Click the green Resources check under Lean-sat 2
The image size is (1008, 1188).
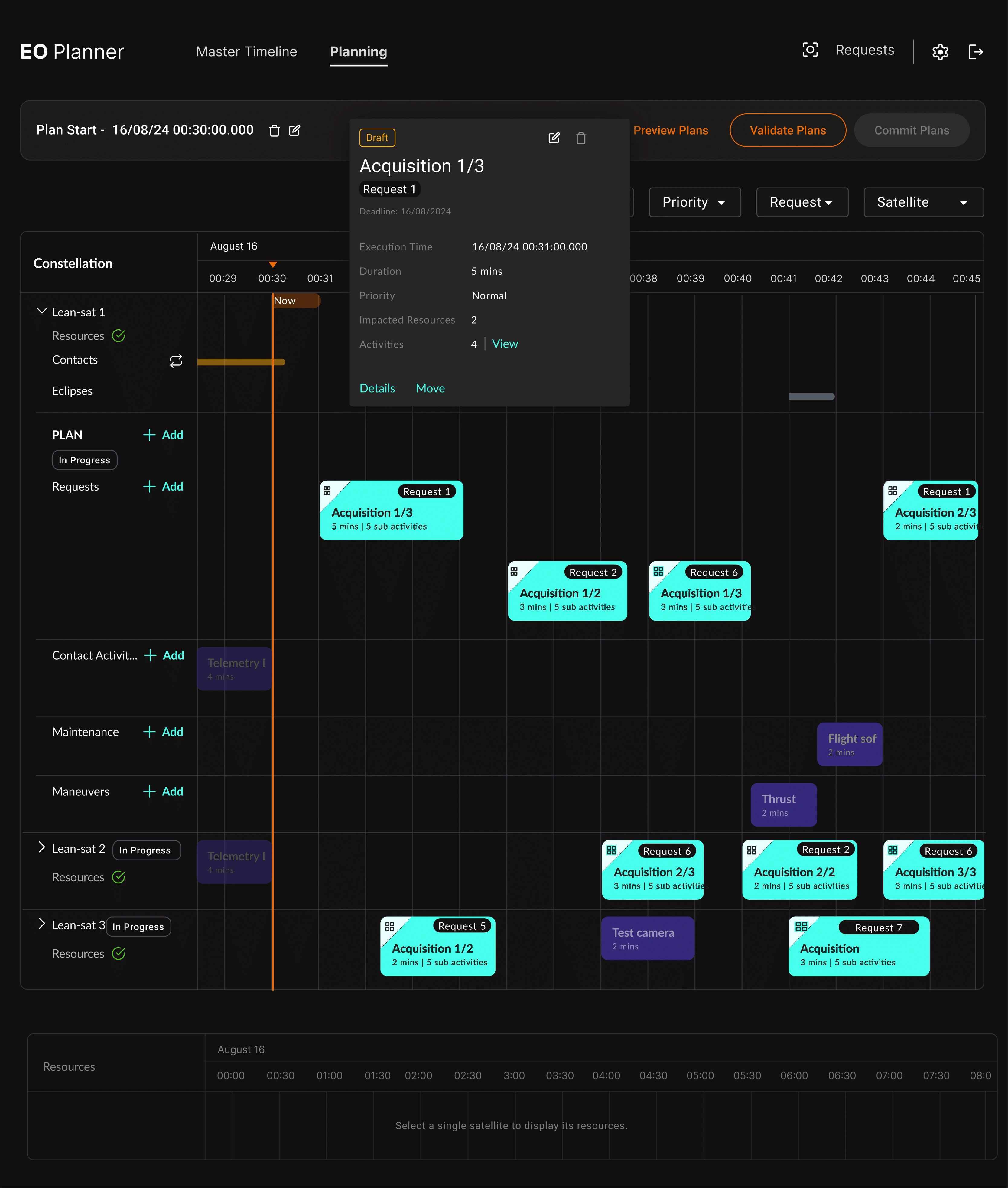point(119,877)
